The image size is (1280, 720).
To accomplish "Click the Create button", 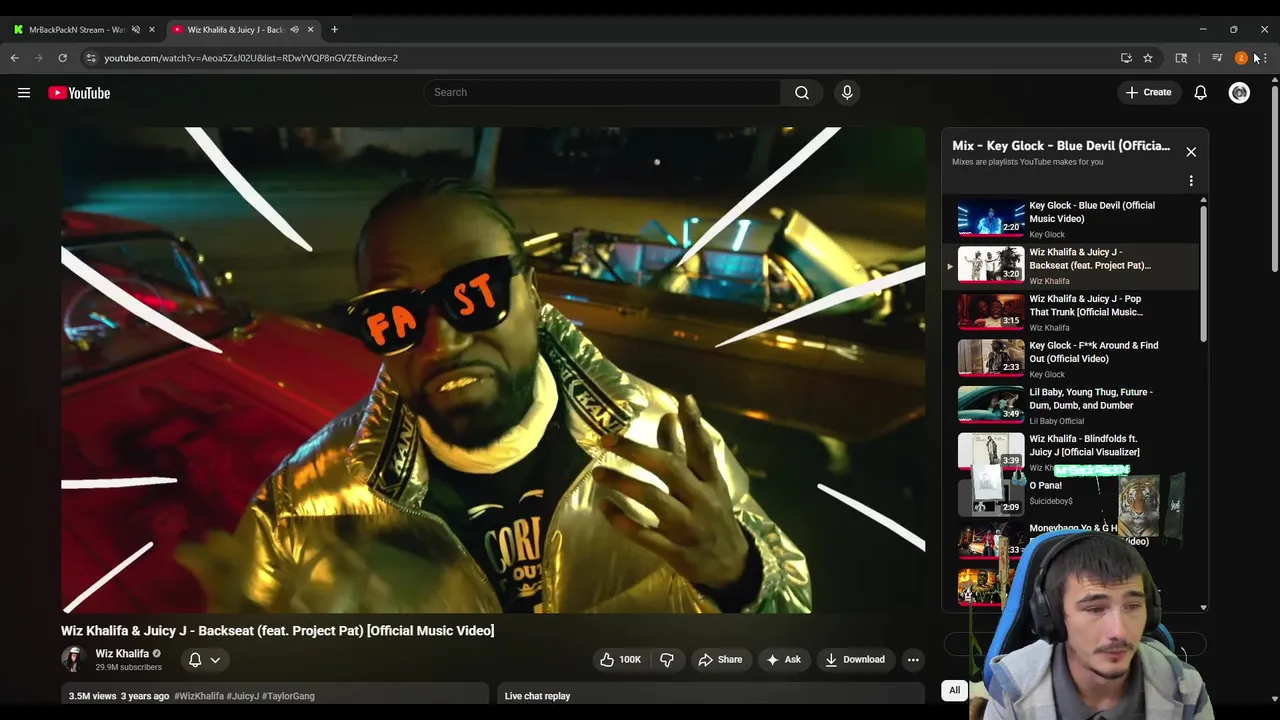I will tap(1148, 92).
